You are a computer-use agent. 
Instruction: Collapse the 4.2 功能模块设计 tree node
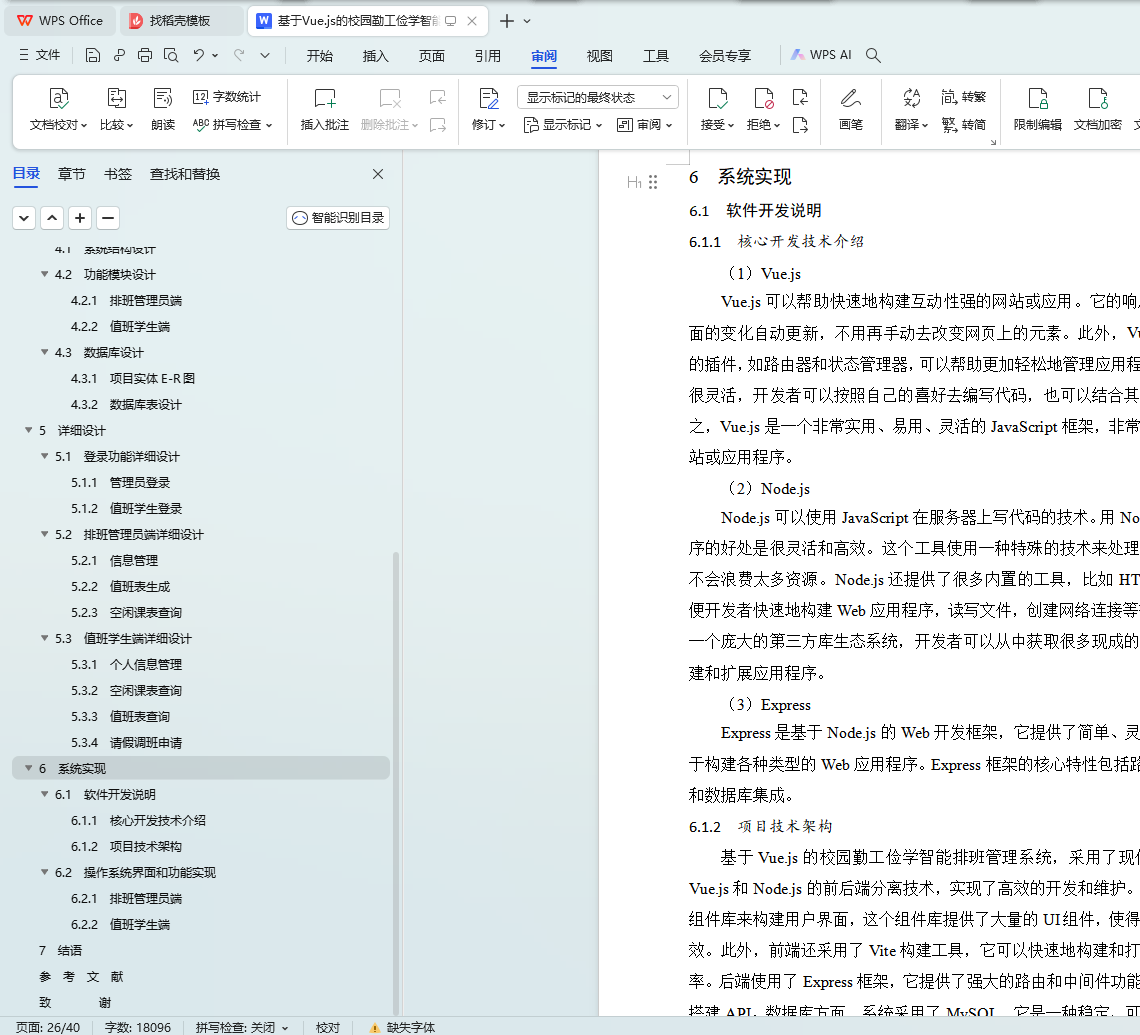point(44,274)
